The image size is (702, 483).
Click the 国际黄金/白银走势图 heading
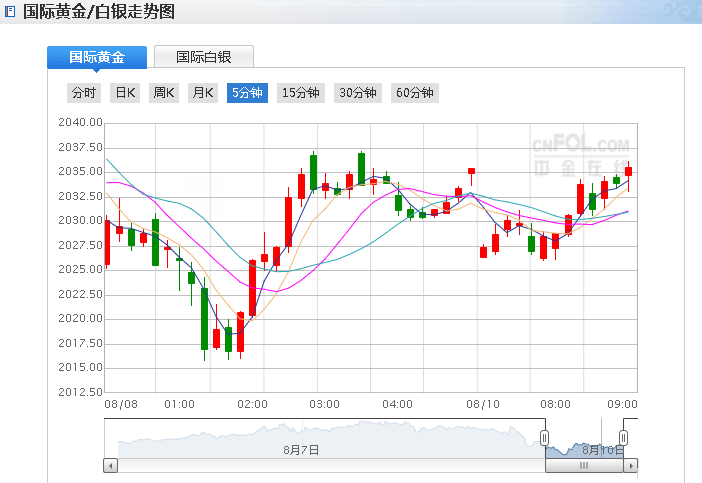(x=99, y=12)
